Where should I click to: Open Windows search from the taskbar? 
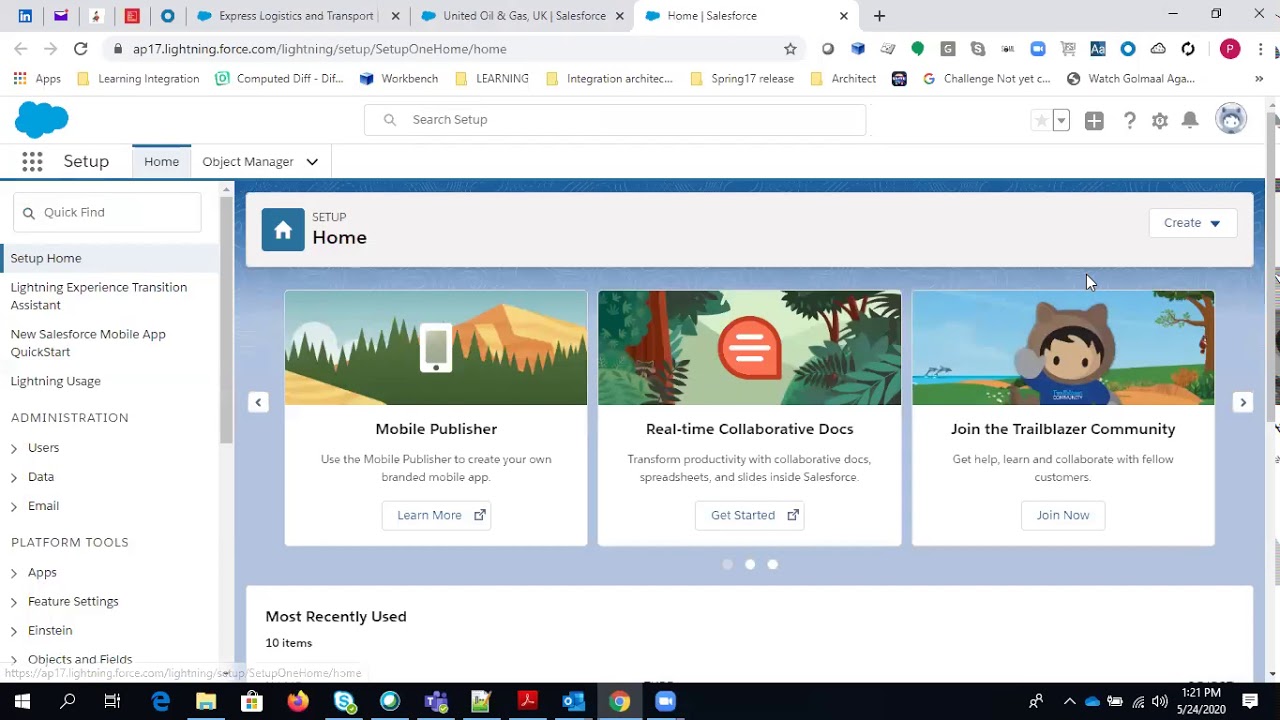pyautogui.click(x=68, y=701)
